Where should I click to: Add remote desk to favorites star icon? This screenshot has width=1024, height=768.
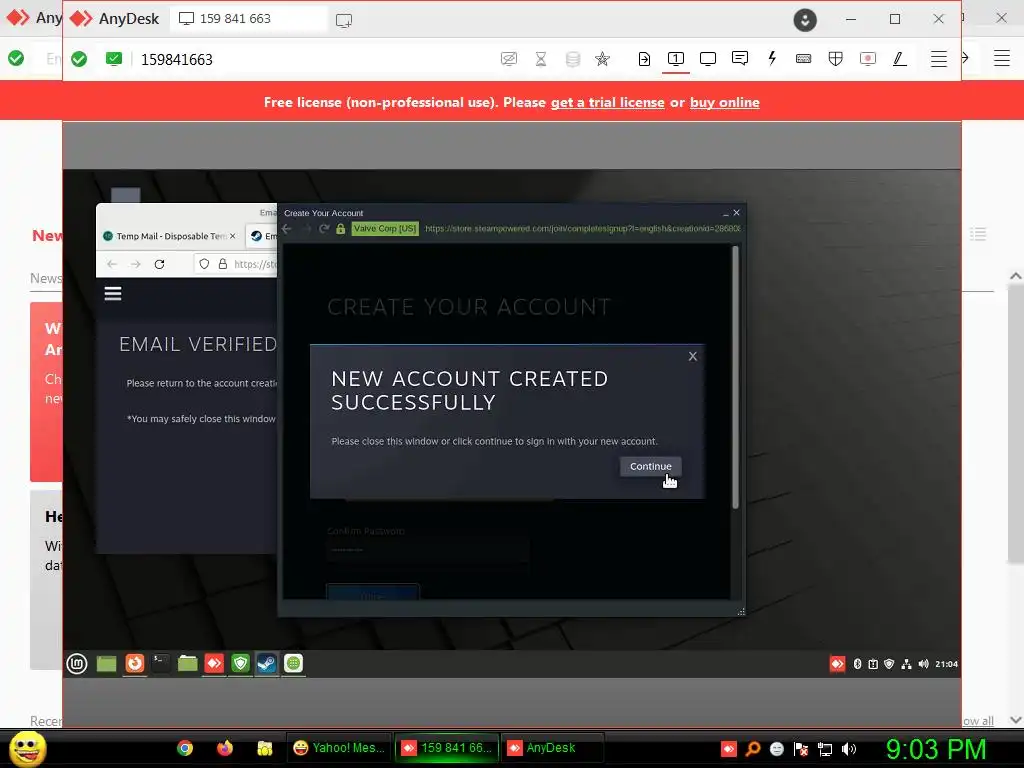[602, 59]
